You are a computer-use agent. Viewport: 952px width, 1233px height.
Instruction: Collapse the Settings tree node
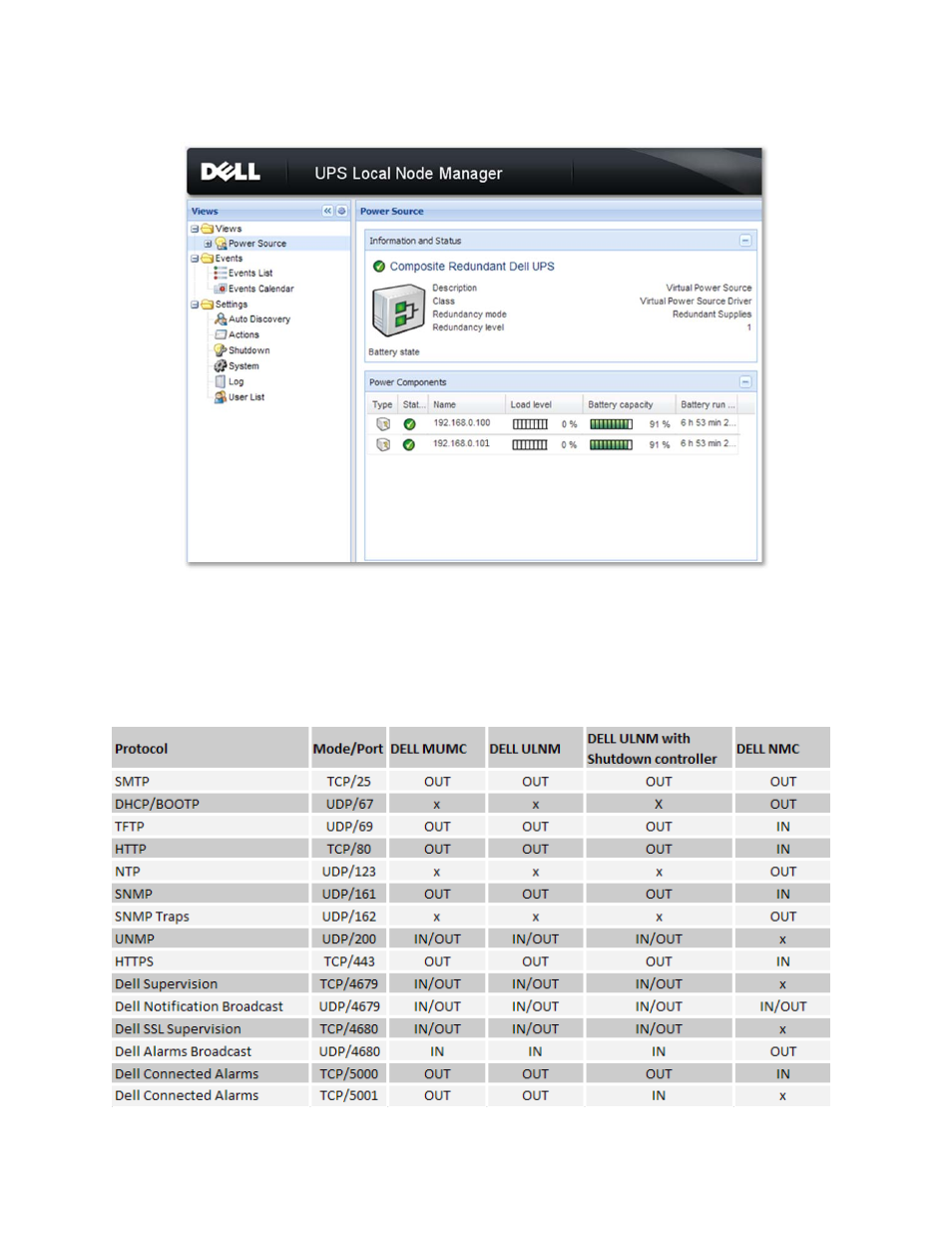[x=195, y=305]
